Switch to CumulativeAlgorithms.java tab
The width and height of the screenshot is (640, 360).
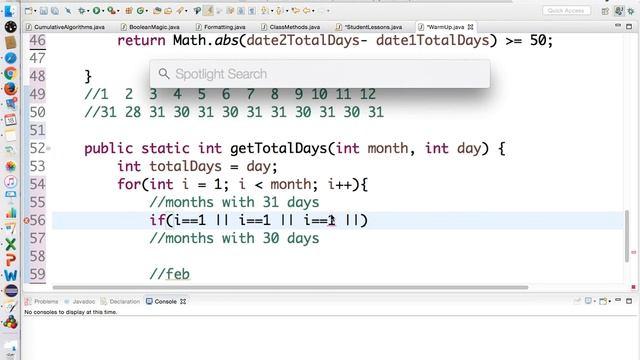click(65, 27)
